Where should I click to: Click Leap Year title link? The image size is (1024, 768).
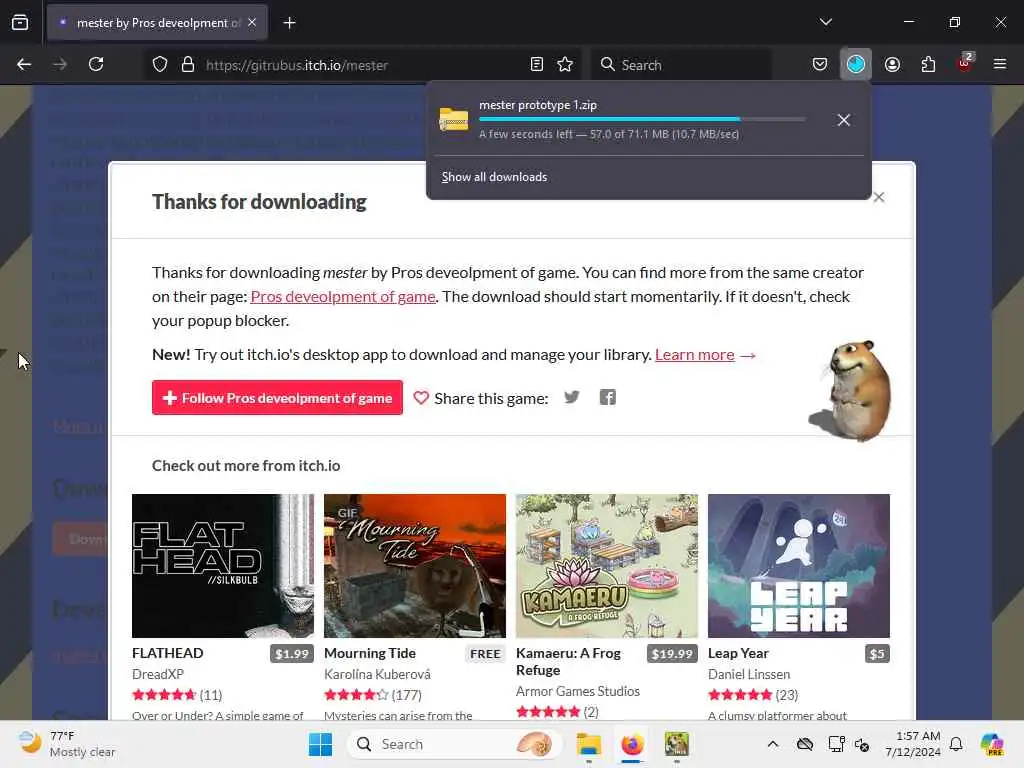[738, 653]
